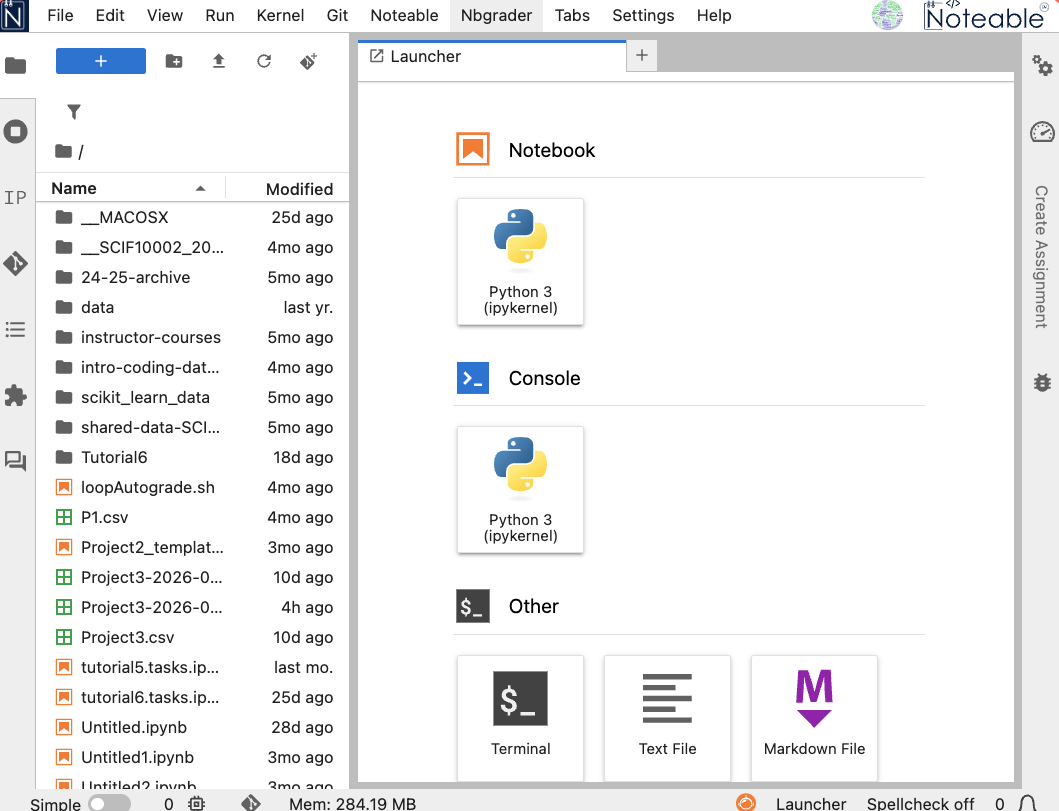This screenshot has width=1059, height=811.
Task: Open the debugger bug icon panel
Action: pyautogui.click(x=1042, y=381)
